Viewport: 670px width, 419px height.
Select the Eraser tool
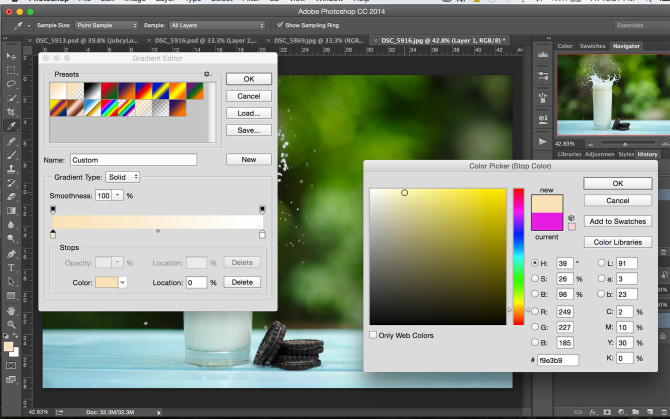pyautogui.click(x=11, y=196)
